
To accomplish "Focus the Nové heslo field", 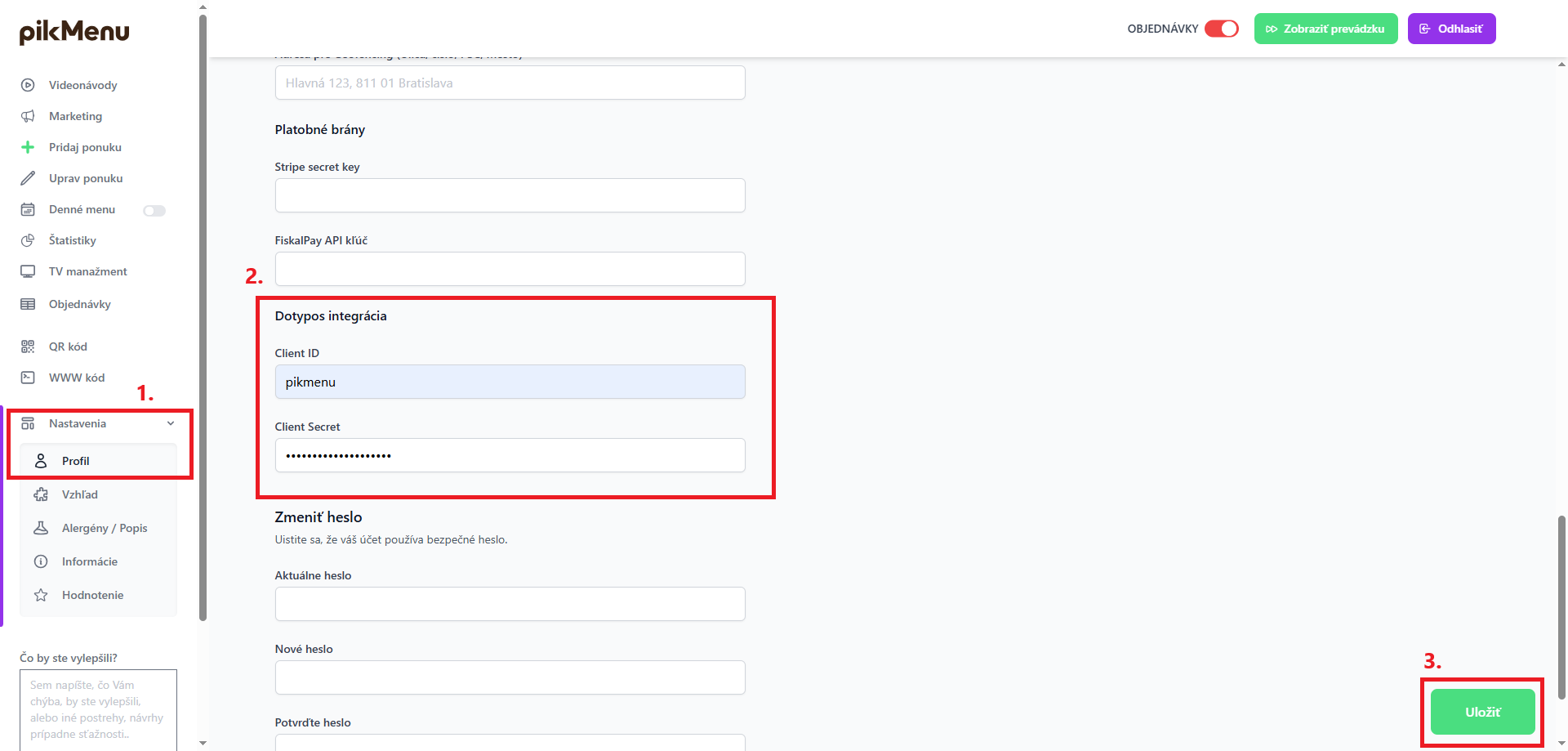I will click(x=510, y=677).
